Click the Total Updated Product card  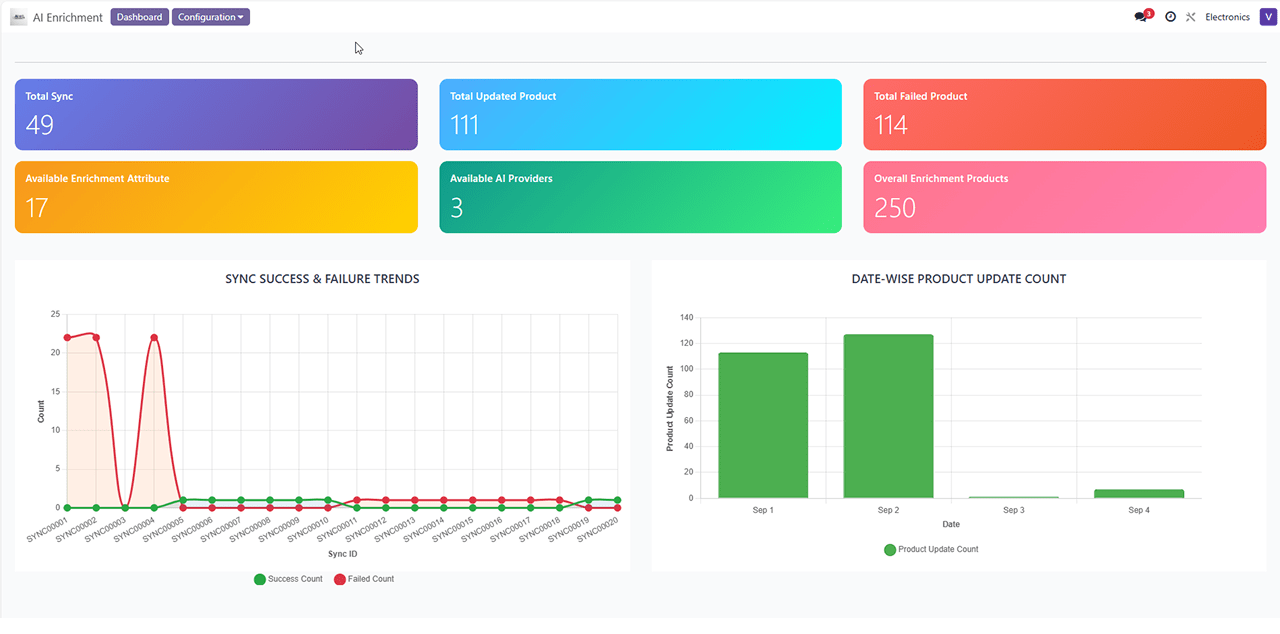pos(640,114)
